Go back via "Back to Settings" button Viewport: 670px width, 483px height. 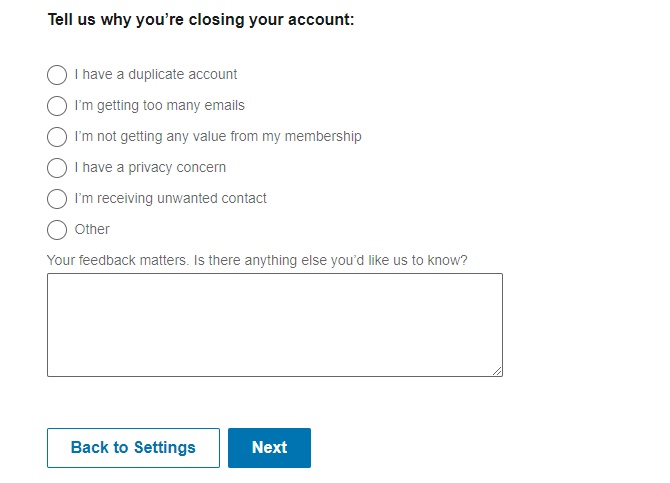(x=133, y=448)
